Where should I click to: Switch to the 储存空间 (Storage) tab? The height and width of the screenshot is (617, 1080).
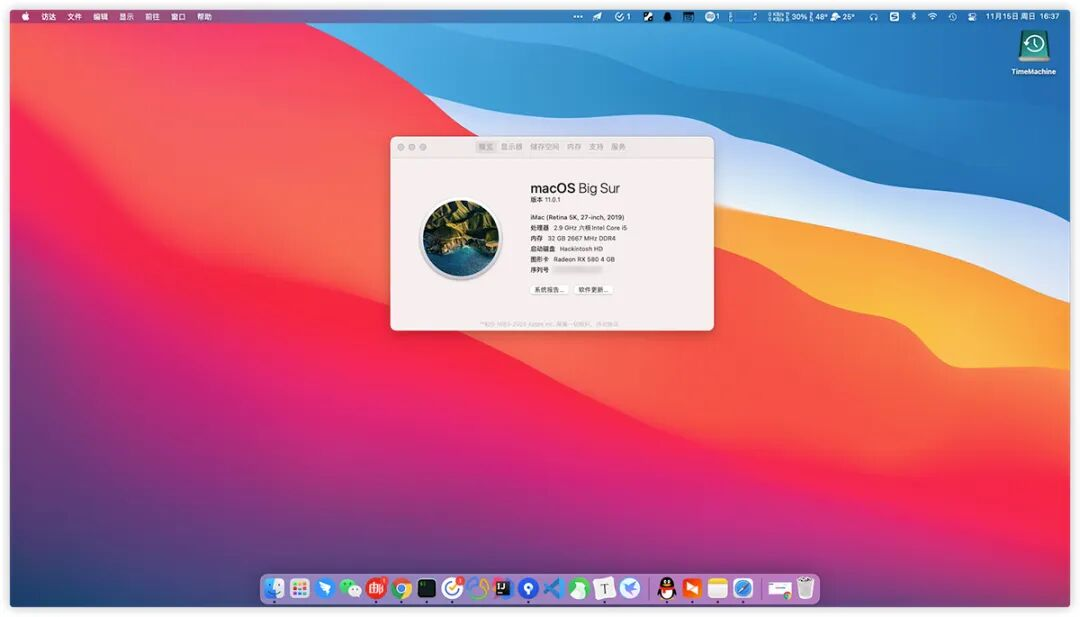[544, 147]
